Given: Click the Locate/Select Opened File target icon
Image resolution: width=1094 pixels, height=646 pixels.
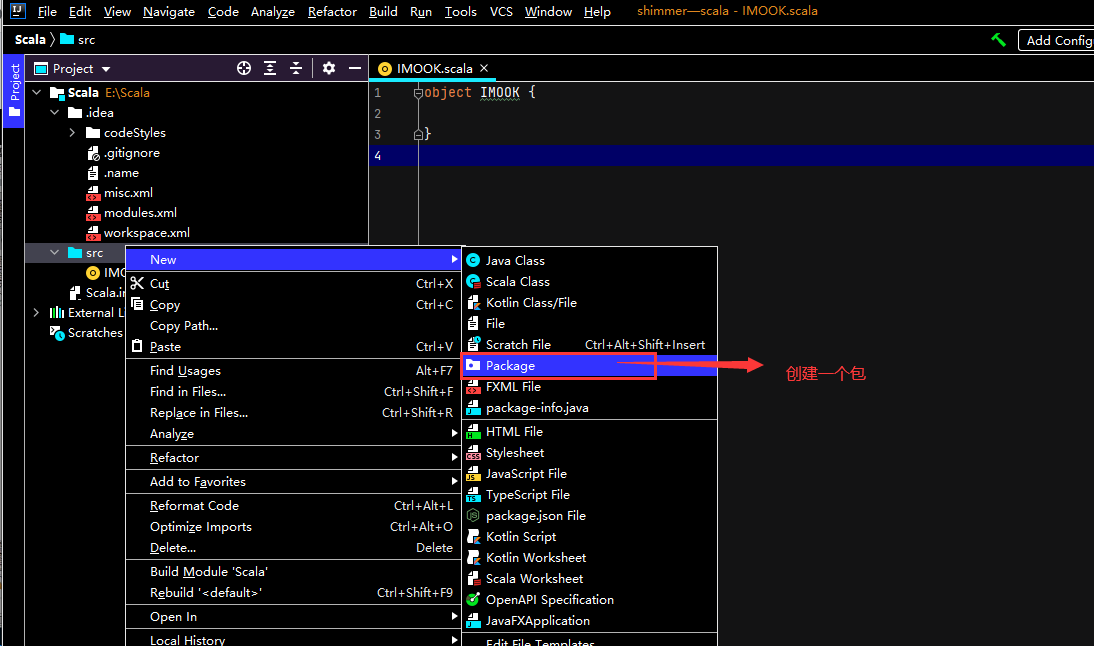Looking at the screenshot, I should (243, 68).
